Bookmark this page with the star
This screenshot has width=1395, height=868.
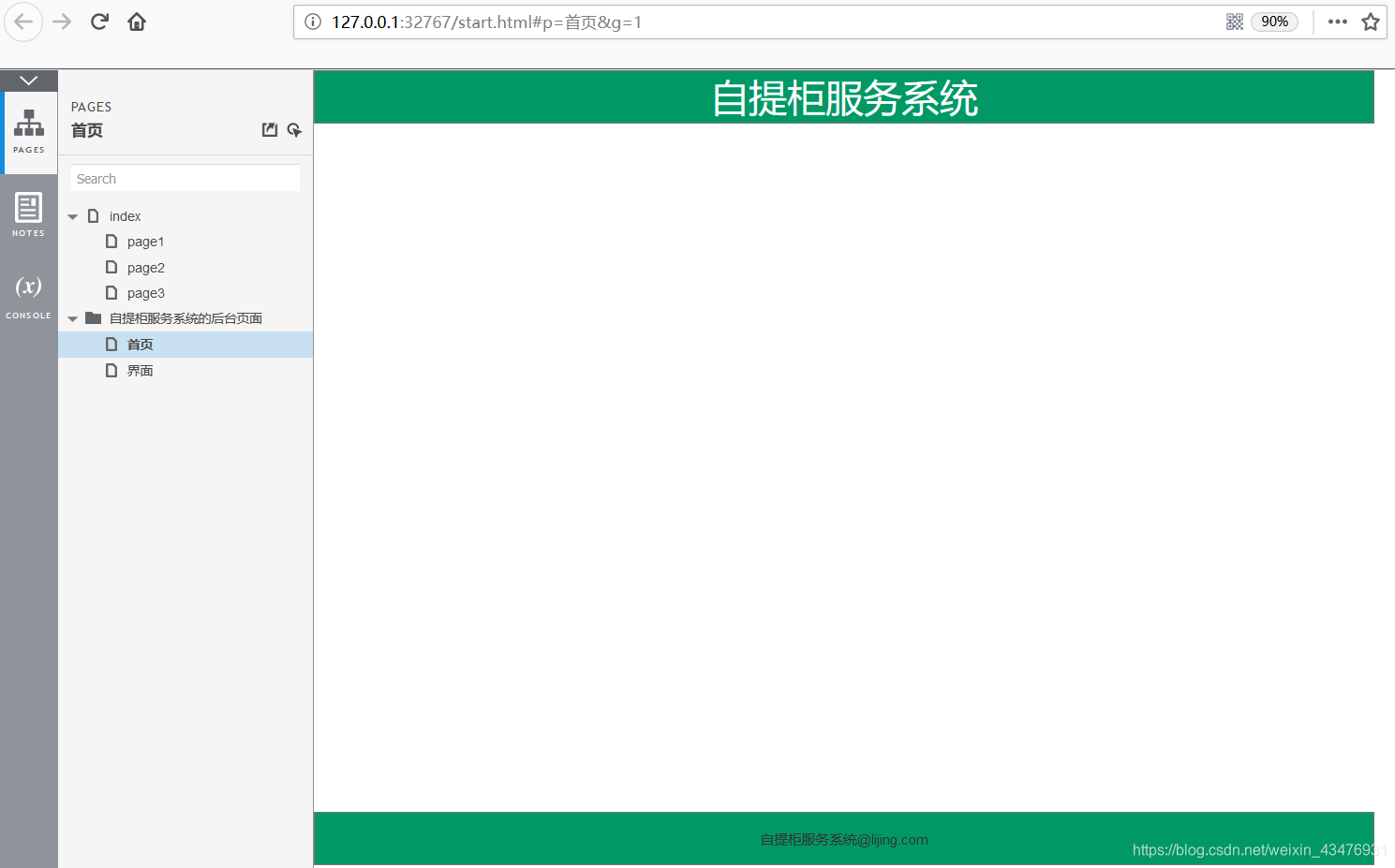(1371, 22)
